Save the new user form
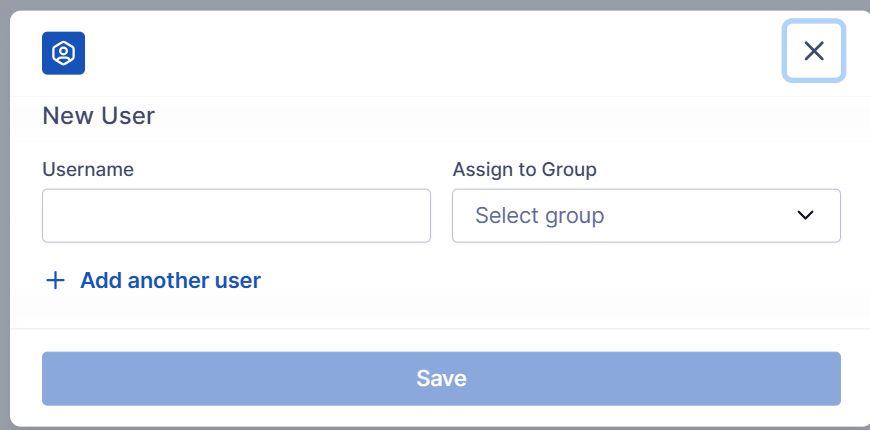Image resolution: width=870 pixels, height=430 pixels. pyautogui.click(x=441, y=379)
